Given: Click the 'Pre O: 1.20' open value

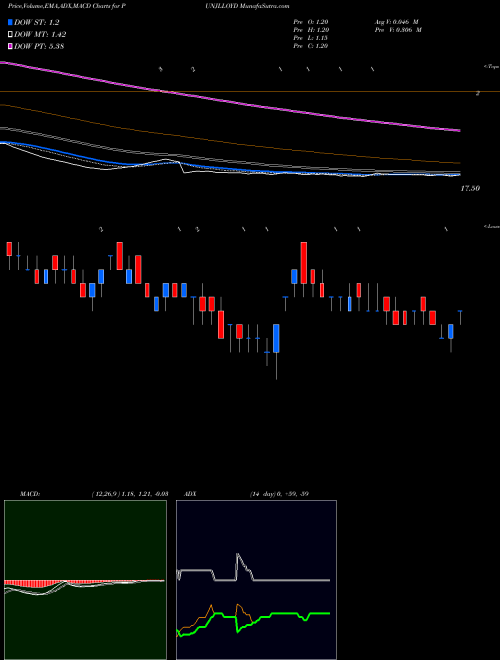Looking at the screenshot, I should 311,22.
